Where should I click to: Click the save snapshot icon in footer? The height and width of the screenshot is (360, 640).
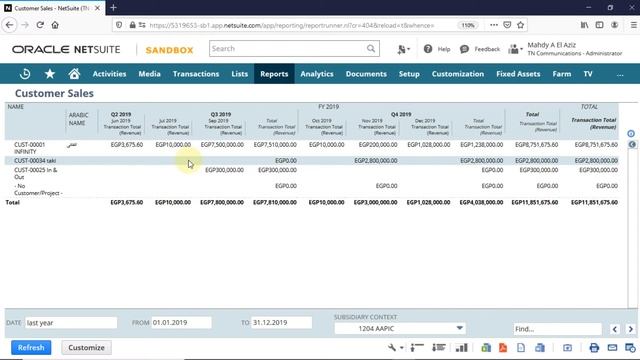(x=567, y=348)
